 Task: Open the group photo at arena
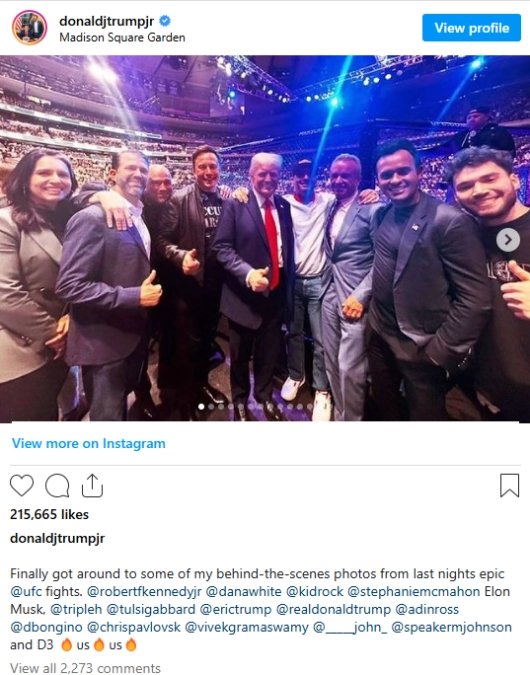(x=265, y=238)
